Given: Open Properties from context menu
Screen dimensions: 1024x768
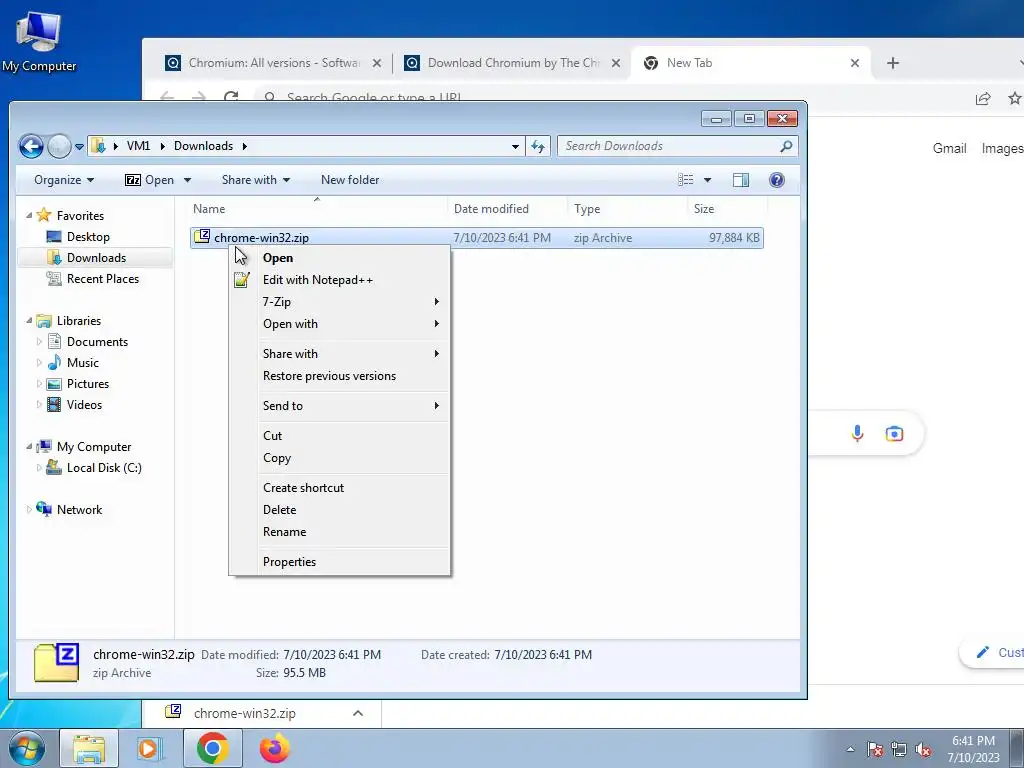Looking at the screenshot, I should tap(340, 562).
